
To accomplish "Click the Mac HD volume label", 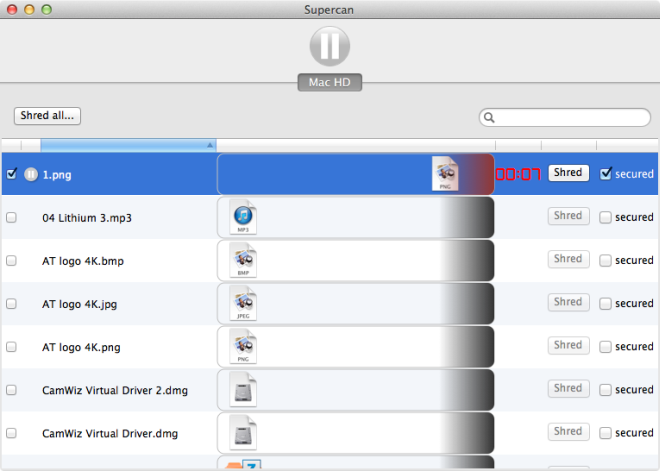I will 330,82.
